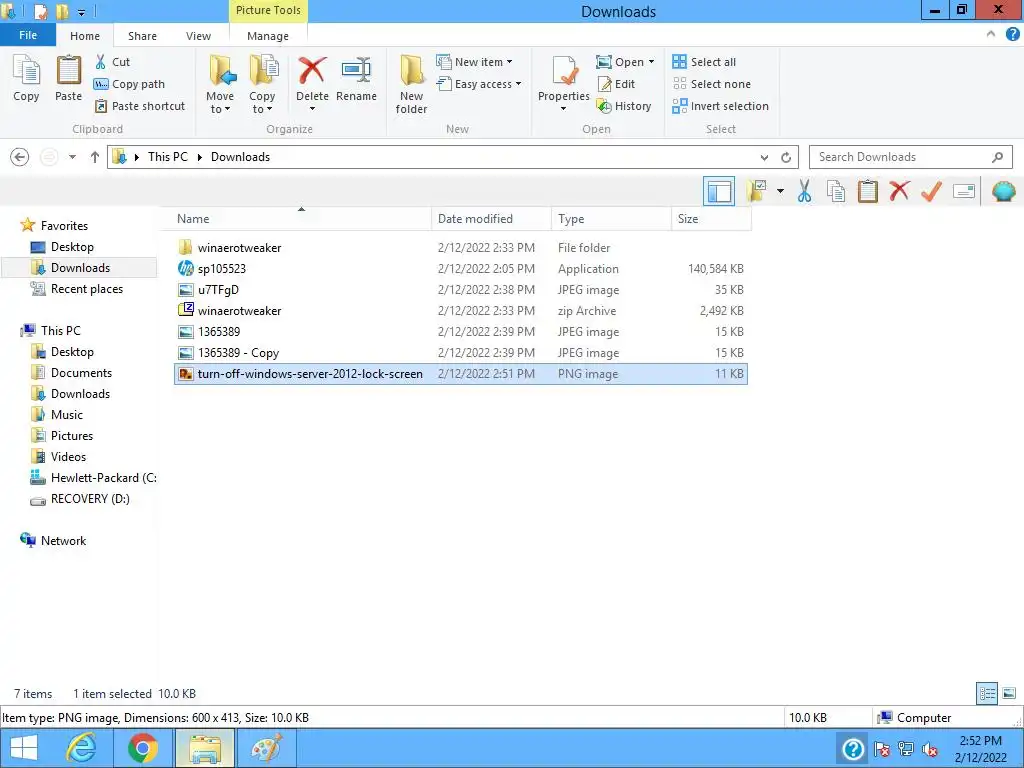Sort by the Size column header

(711, 219)
